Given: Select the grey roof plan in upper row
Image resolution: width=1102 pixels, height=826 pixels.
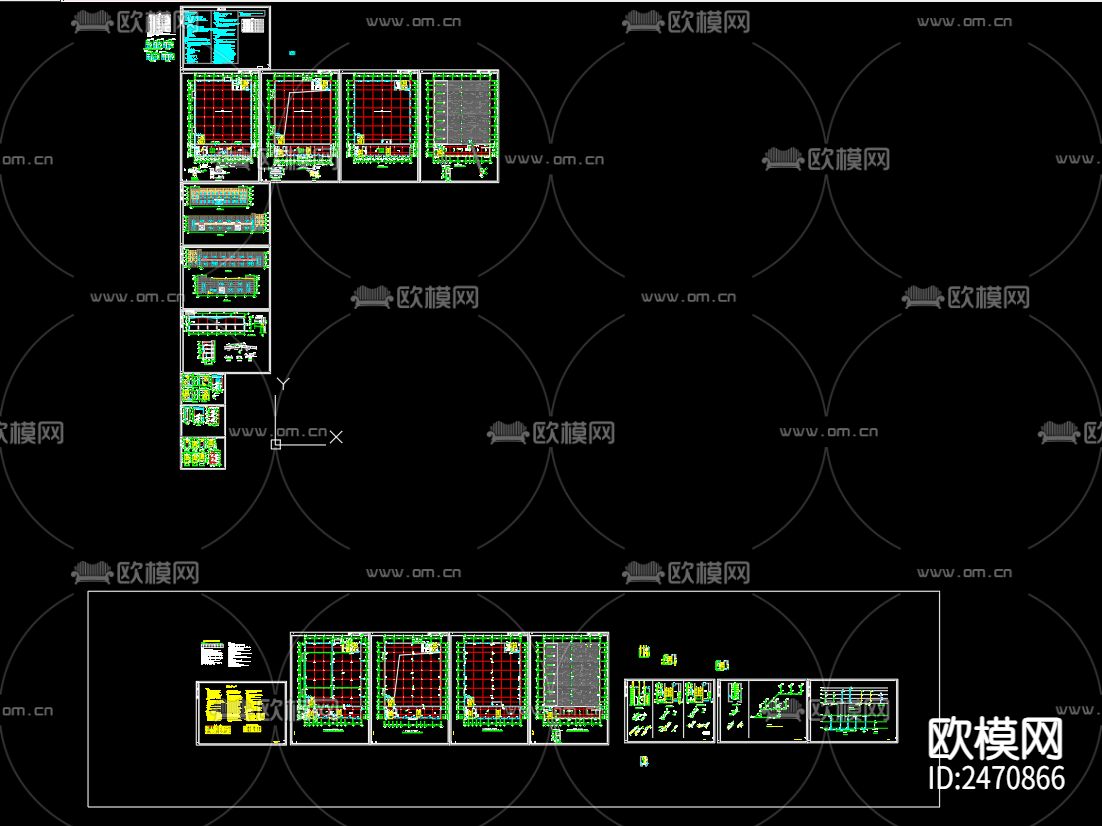Looking at the screenshot, I should point(460,126).
